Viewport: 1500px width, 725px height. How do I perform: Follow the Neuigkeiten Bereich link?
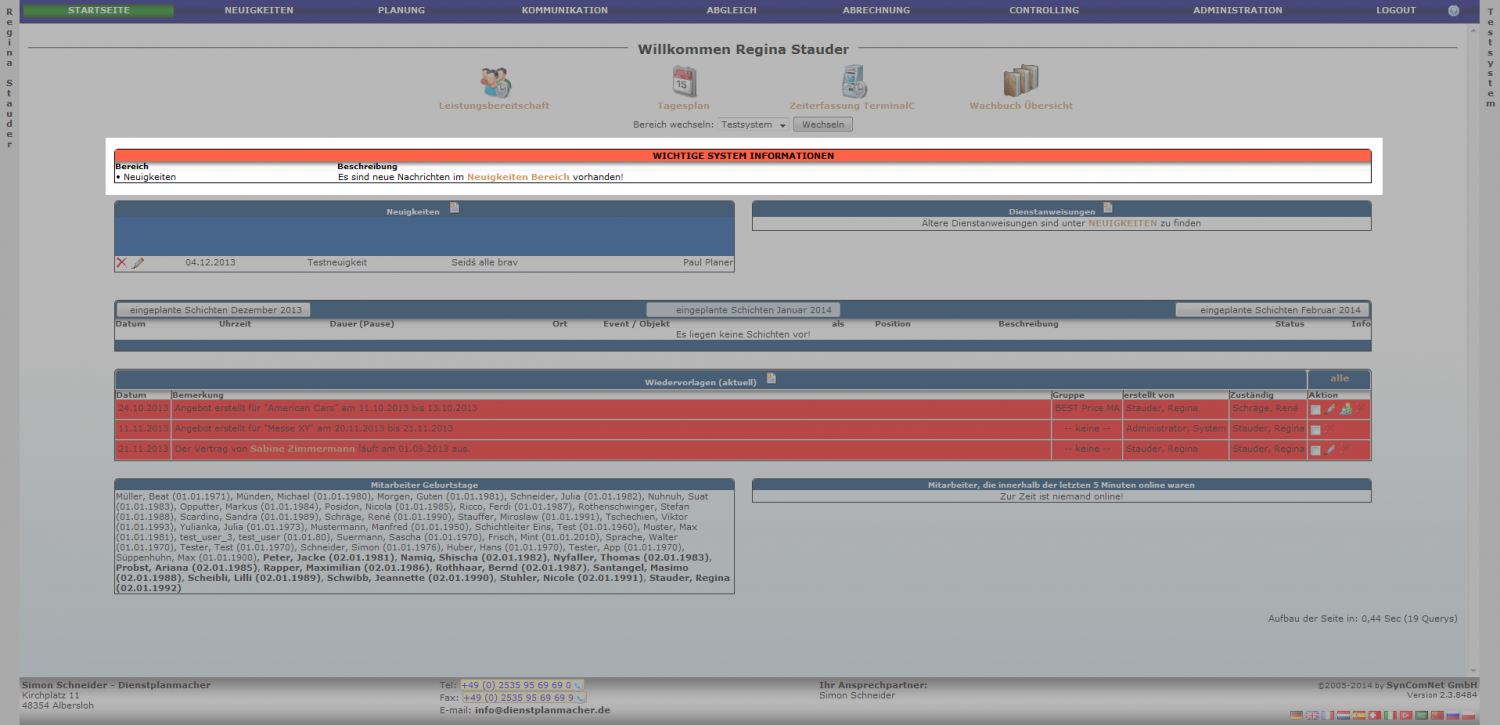tap(518, 177)
